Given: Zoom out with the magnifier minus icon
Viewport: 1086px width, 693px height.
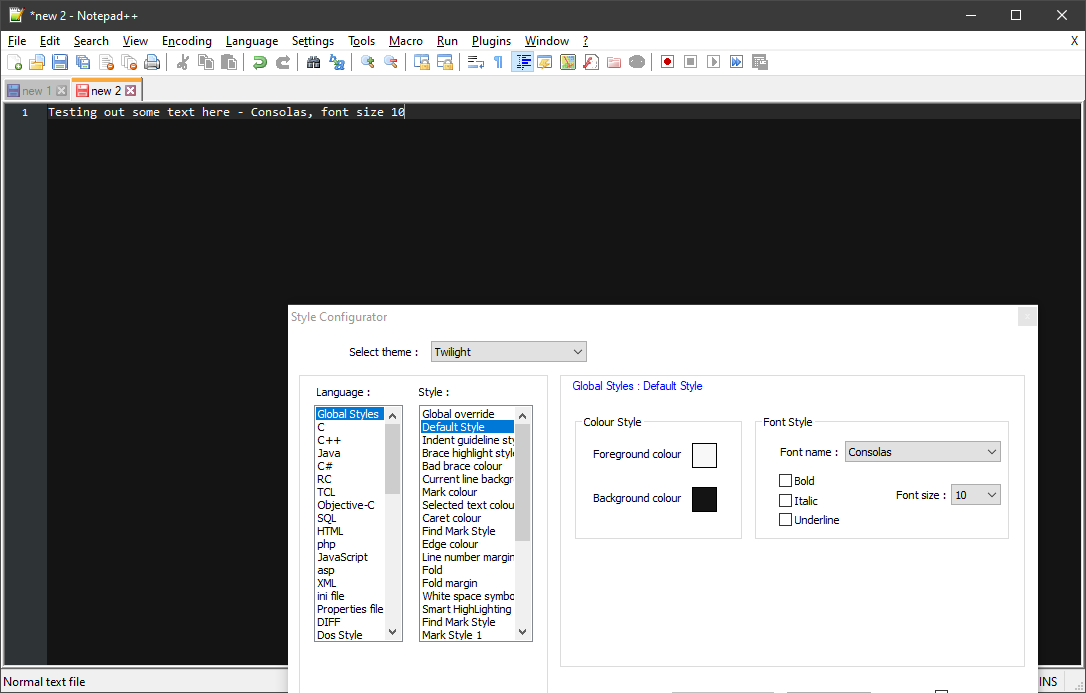Looking at the screenshot, I should pyautogui.click(x=391, y=62).
